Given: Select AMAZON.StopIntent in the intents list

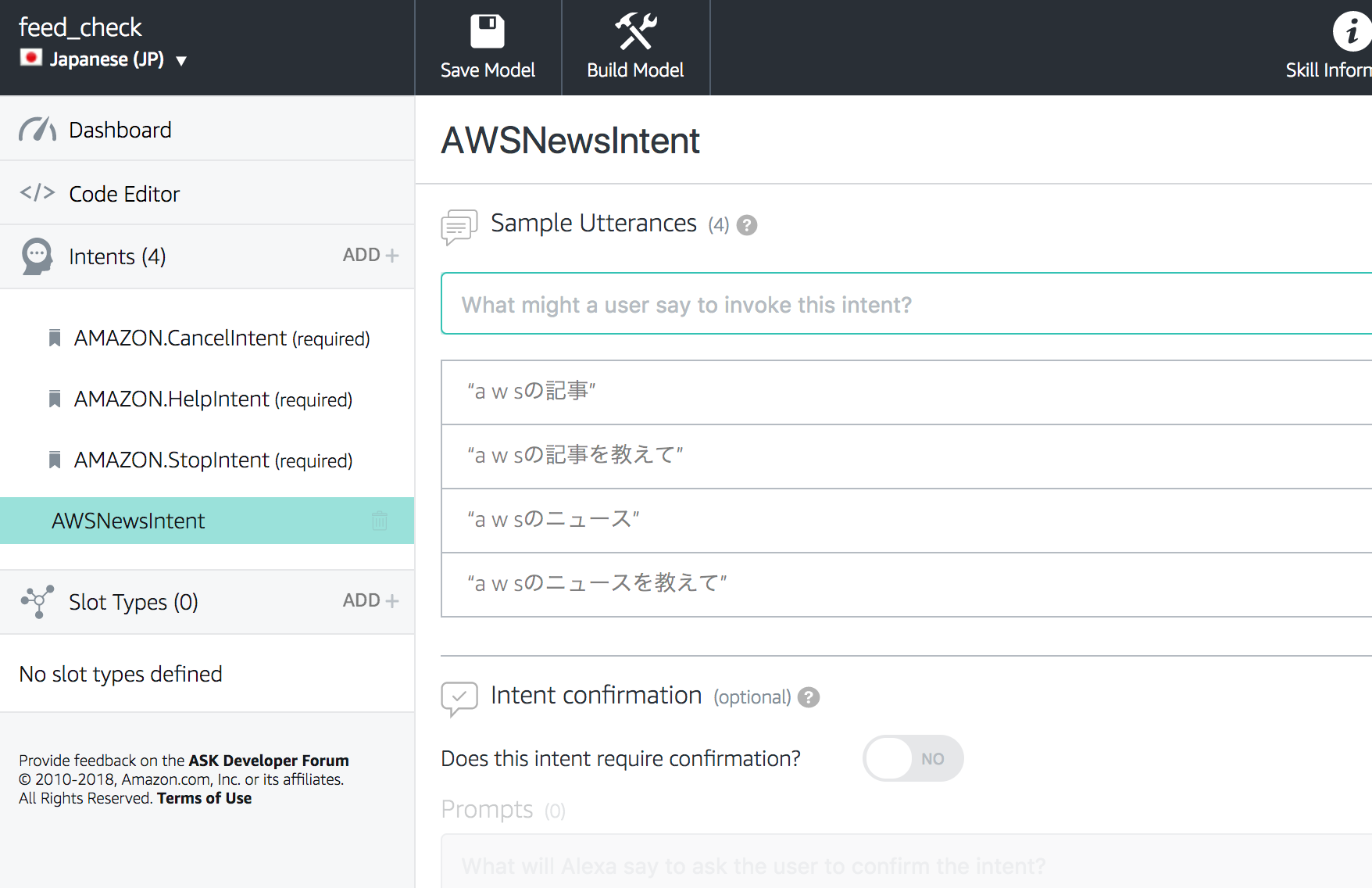Looking at the screenshot, I should [213, 460].
